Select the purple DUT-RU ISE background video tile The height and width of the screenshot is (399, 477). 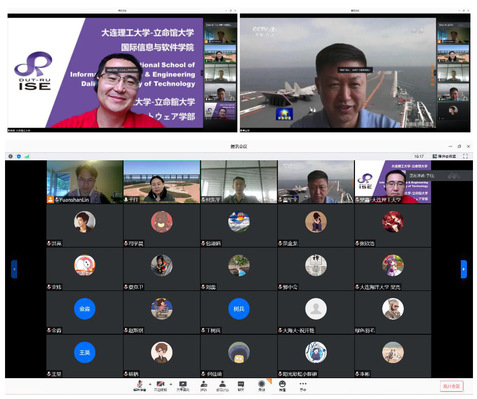tap(393, 182)
